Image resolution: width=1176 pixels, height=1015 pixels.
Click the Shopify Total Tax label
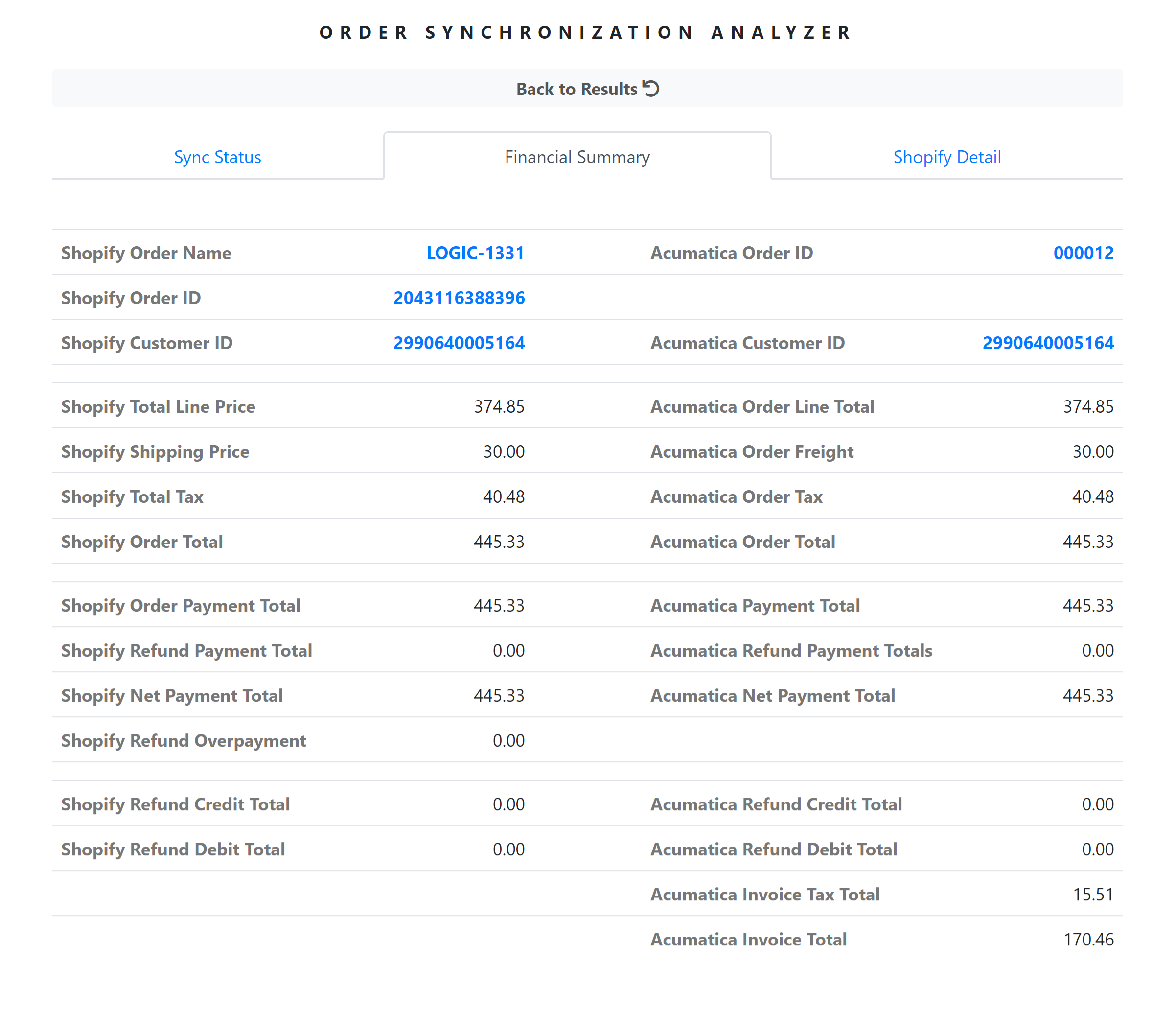[x=132, y=497]
